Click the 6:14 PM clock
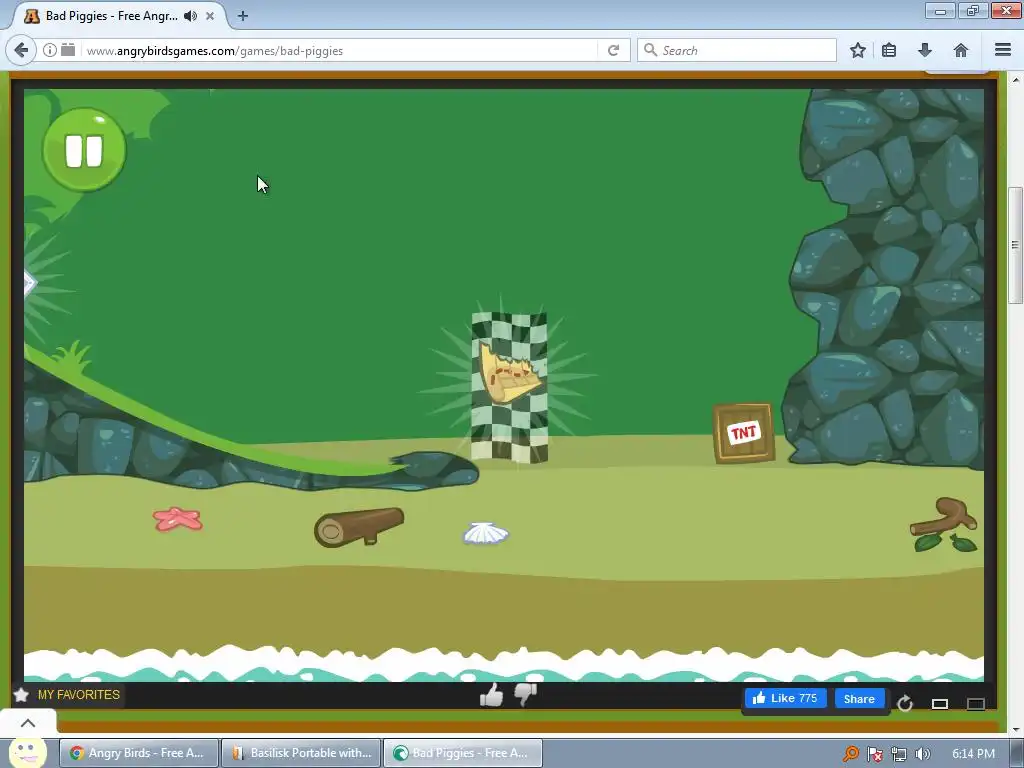 pyautogui.click(x=974, y=754)
